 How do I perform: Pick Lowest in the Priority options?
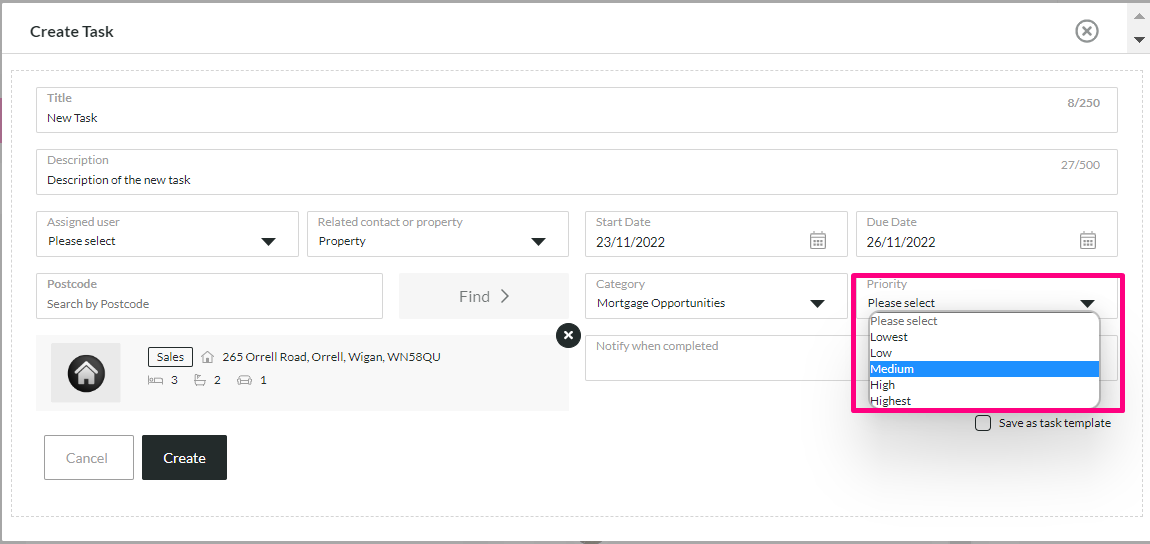pyautogui.click(x=984, y=337)
